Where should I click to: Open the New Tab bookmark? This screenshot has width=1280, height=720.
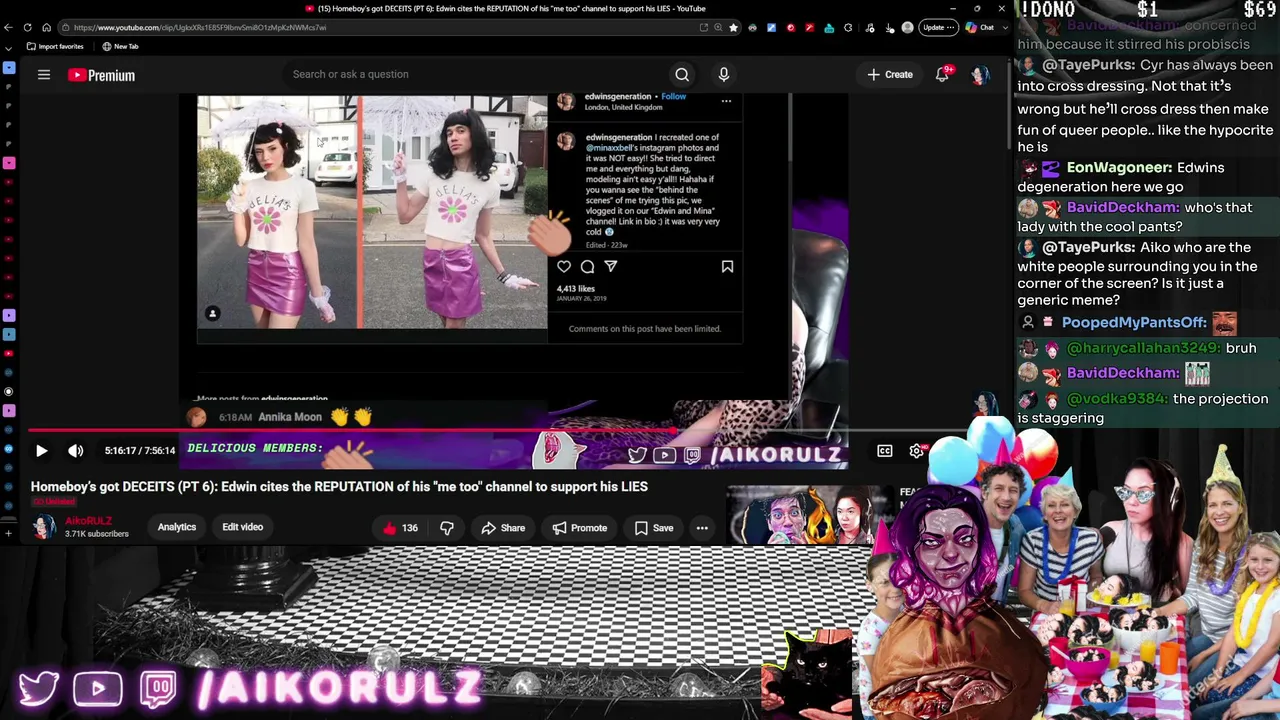[x=121, y=46]
